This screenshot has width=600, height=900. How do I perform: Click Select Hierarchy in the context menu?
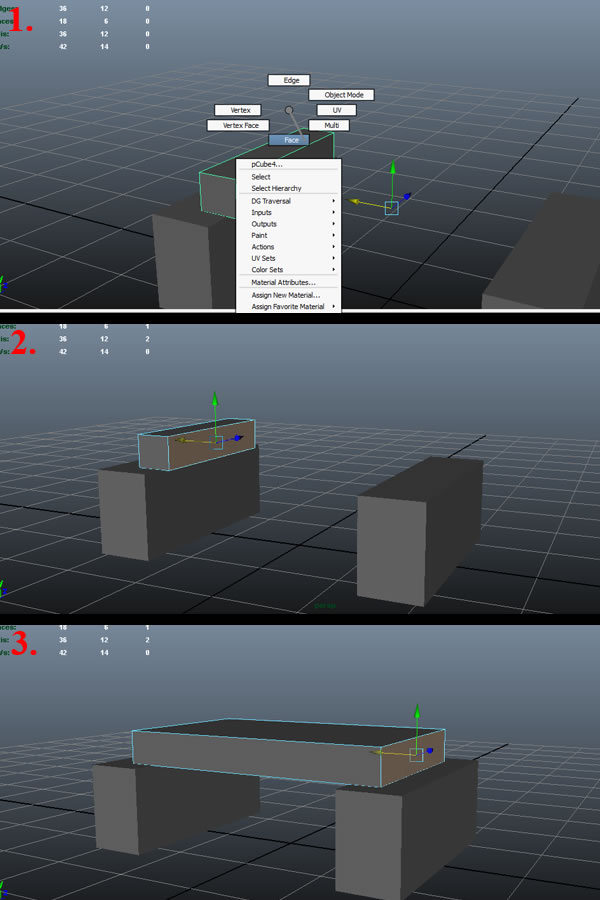click(x=276, y=188)
